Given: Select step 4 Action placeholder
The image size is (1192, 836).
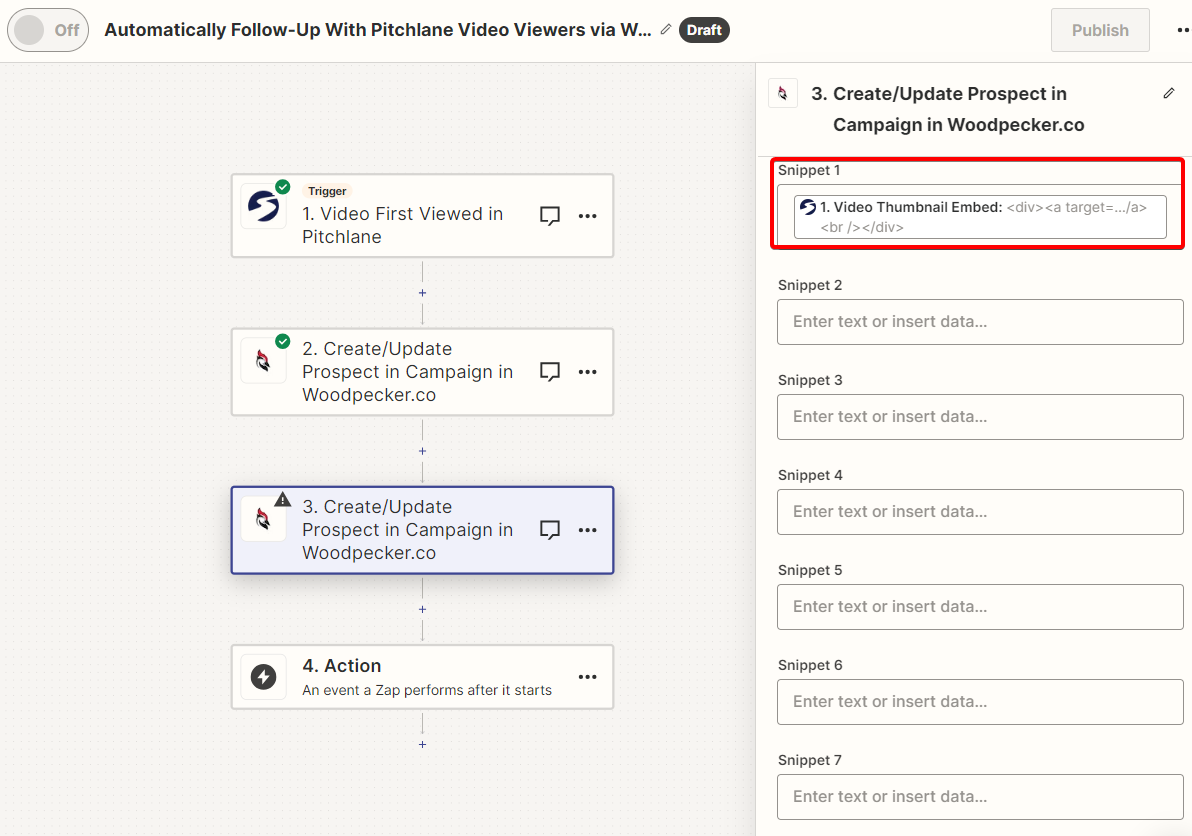Looking at the screenshot, I should tap(422, 677).
